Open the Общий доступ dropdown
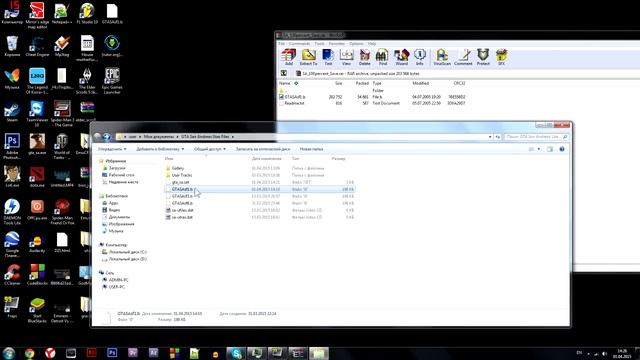This screenshot has width=640, height=360. [210, 149]
